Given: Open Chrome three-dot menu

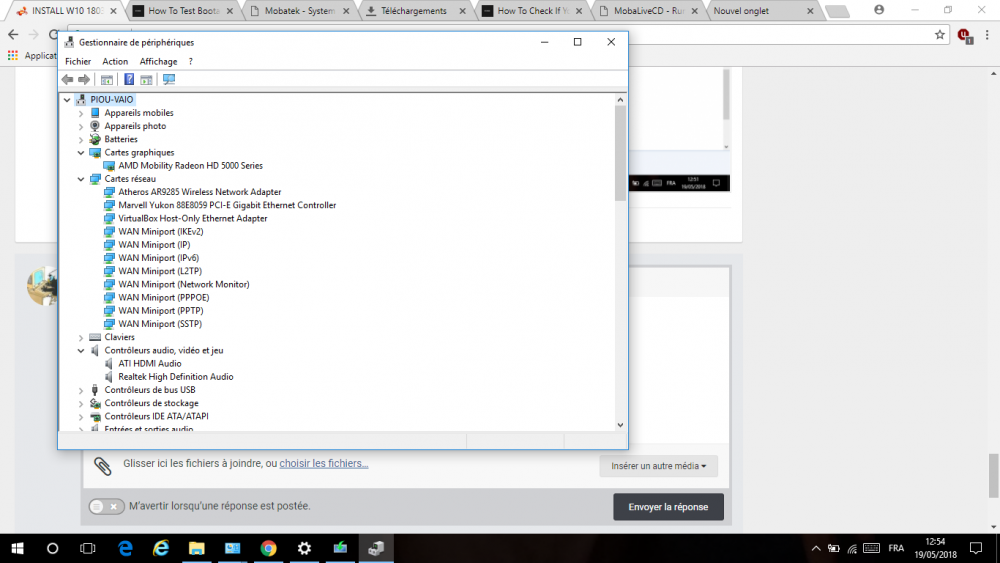Looking at the screenshot, I should [987, 35].
